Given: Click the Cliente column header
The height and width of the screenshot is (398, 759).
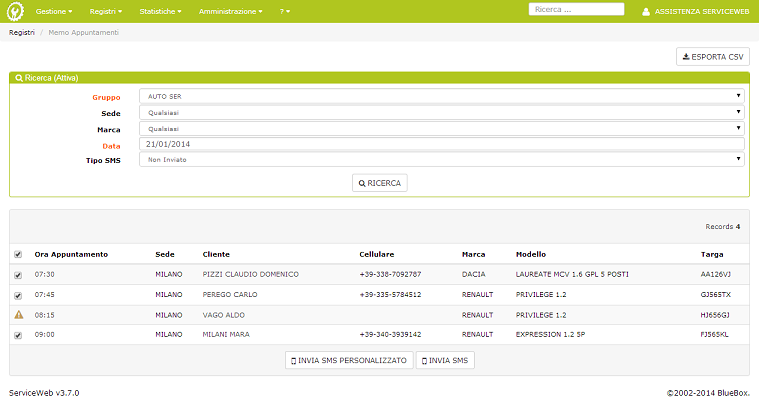Looking at the screenshot, I should click(216, 254).
